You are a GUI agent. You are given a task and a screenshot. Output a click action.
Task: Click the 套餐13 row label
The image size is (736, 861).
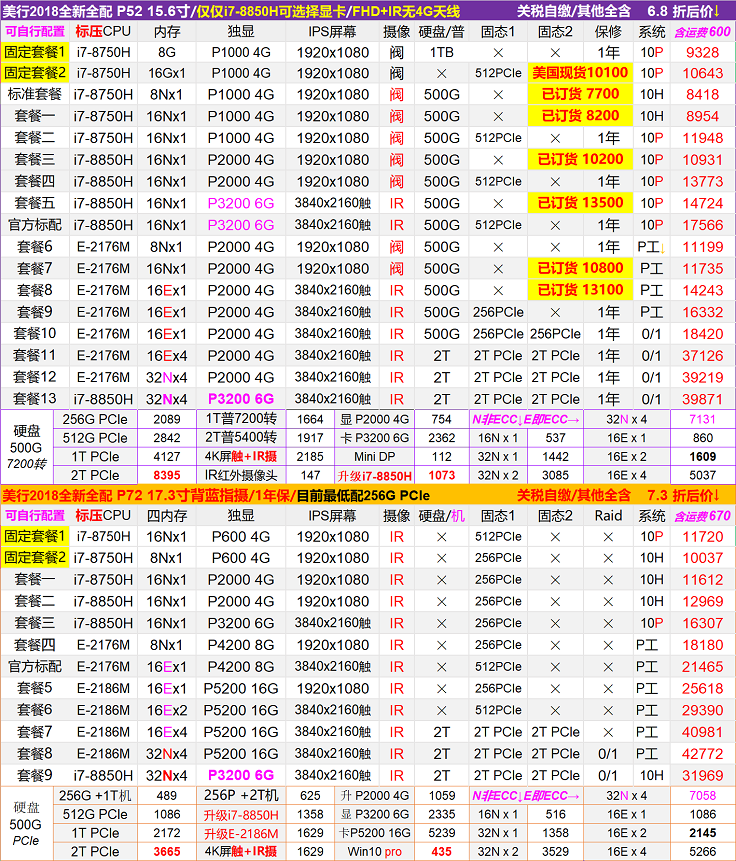34,398
